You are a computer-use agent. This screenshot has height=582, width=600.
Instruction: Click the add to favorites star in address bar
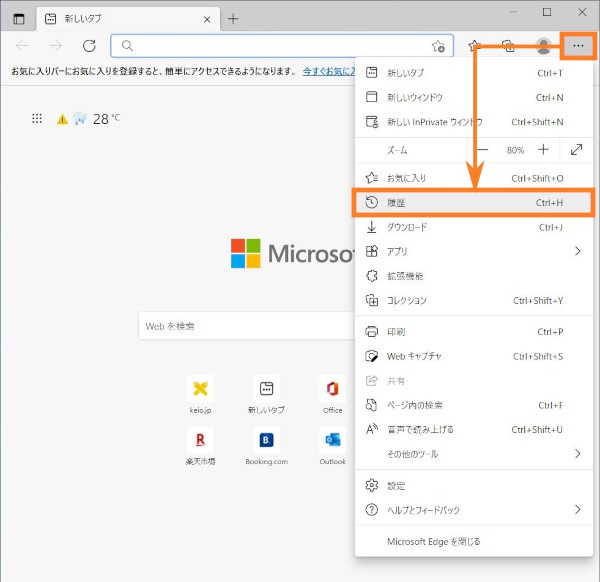pyautogui.click(x=438, y=46)
